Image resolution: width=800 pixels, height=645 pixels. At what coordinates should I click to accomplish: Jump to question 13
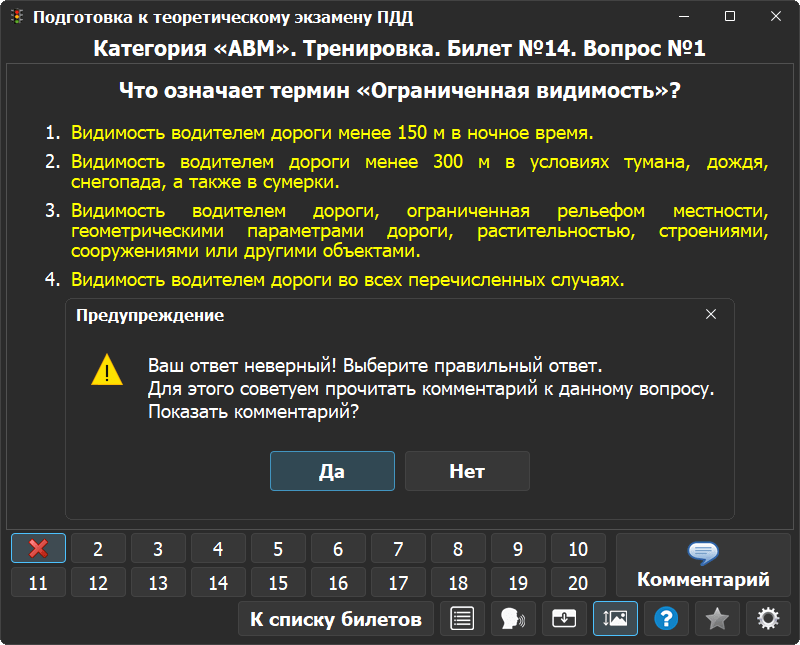tap(158, 582)
